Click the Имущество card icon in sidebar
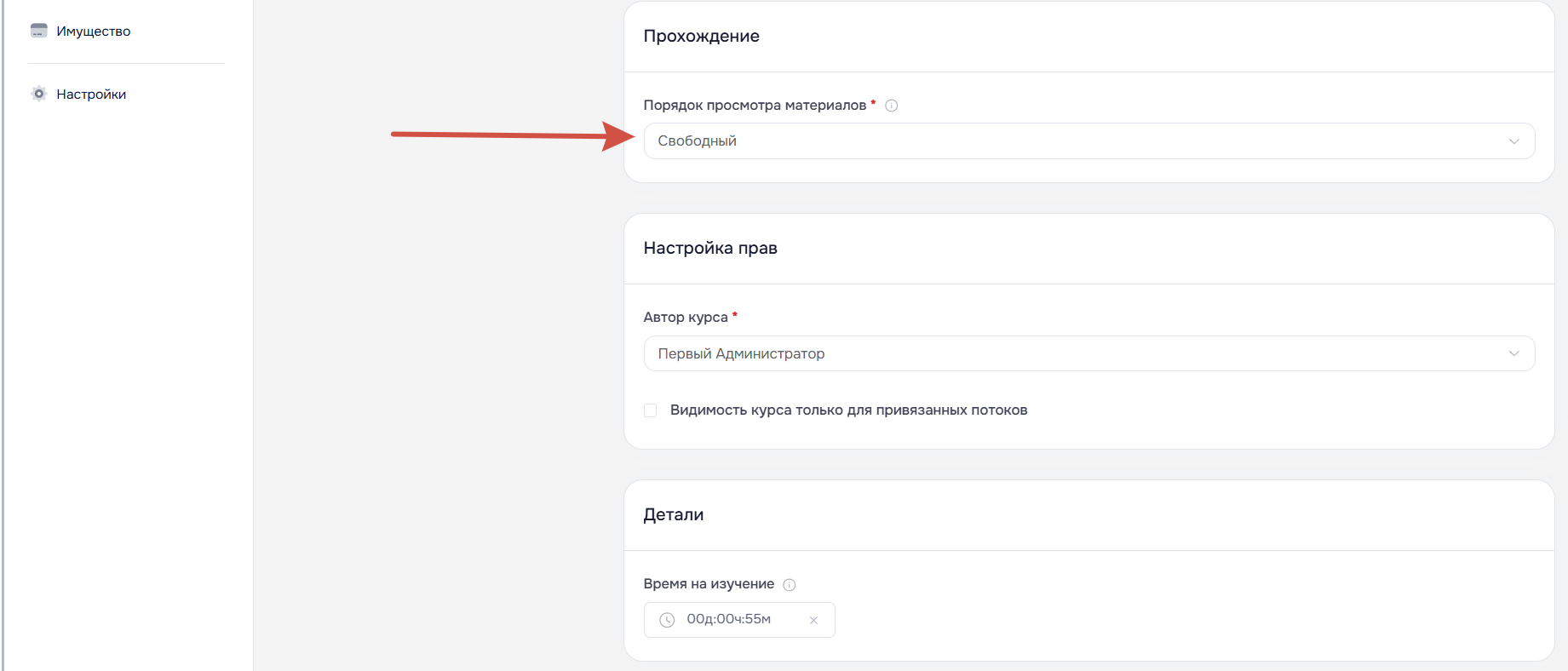1568x671 pixels. point(38,31)
